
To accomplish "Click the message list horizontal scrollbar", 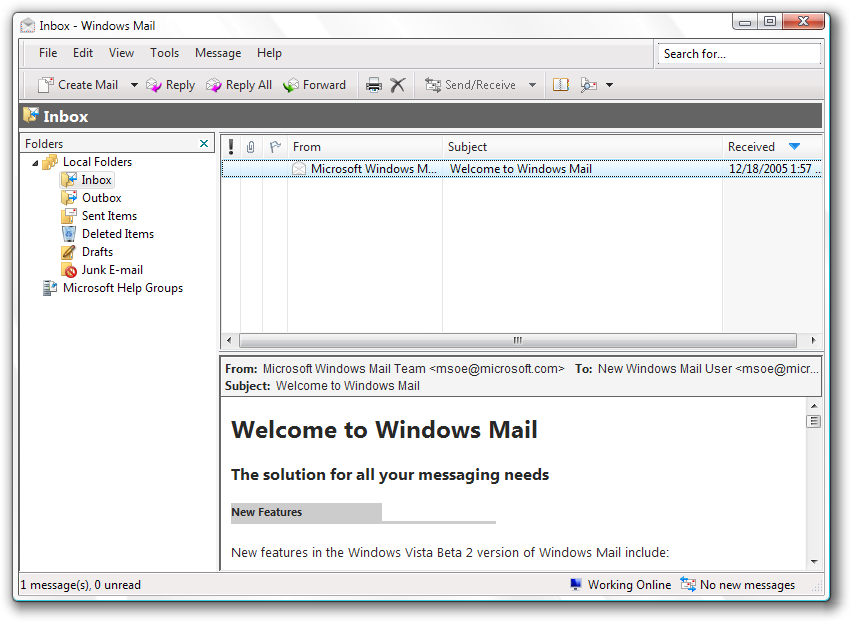I will [x=518, y=340].
